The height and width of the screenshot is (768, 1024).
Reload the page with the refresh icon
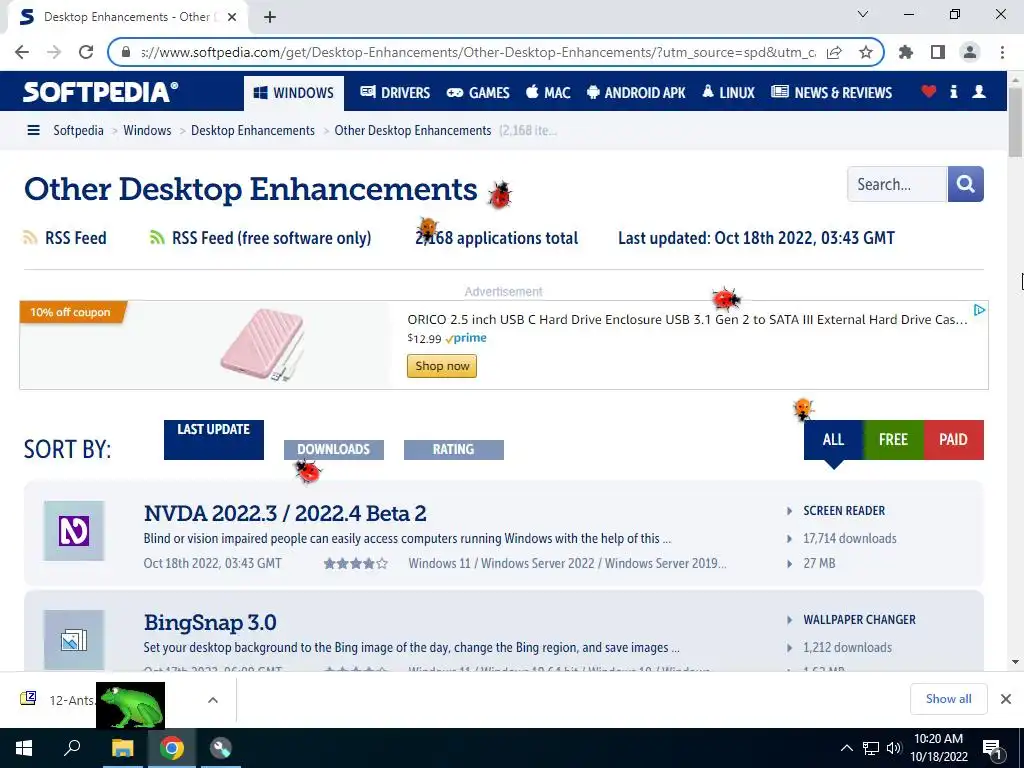click(x=86, y=52)
